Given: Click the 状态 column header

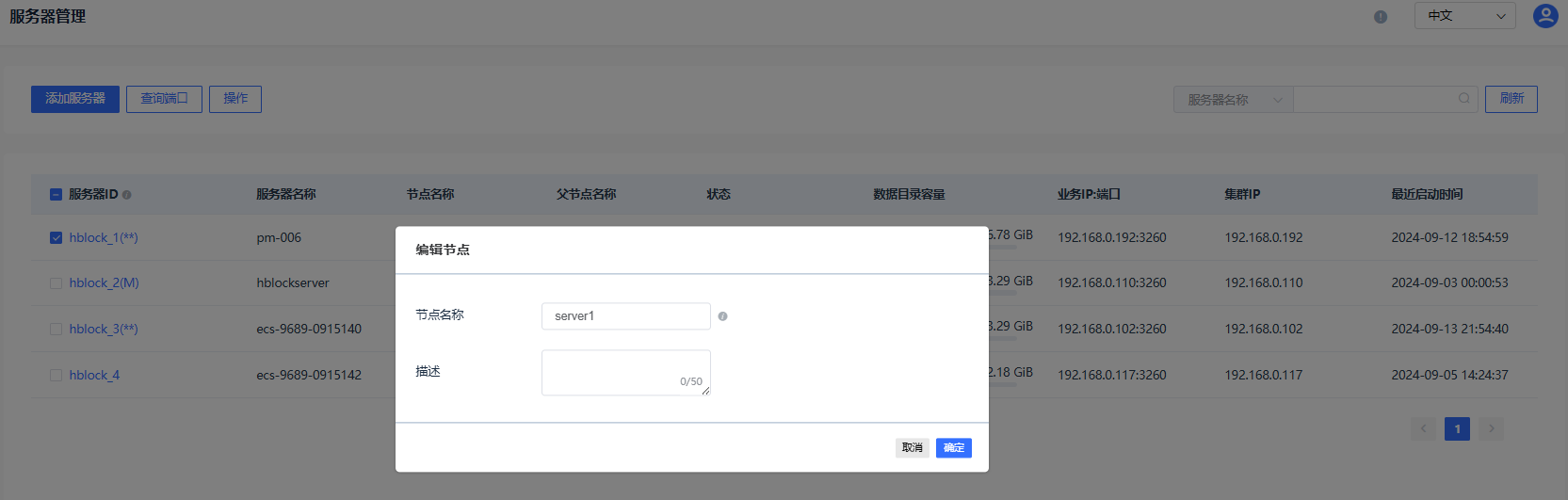Looking at the screenshot, I should [719, 194].
